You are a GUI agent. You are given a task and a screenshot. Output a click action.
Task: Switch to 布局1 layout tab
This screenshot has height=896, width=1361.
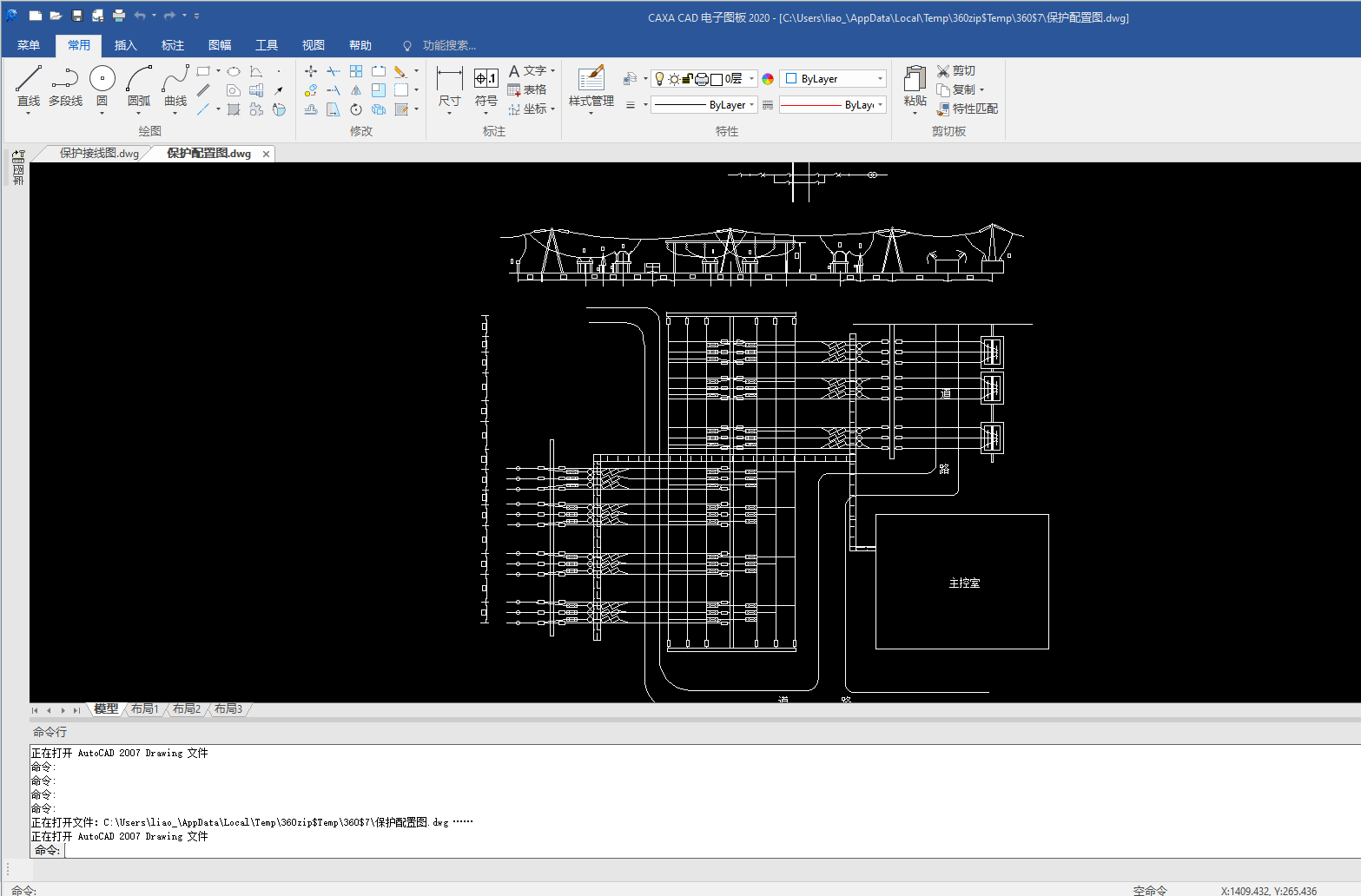[144, 709]
